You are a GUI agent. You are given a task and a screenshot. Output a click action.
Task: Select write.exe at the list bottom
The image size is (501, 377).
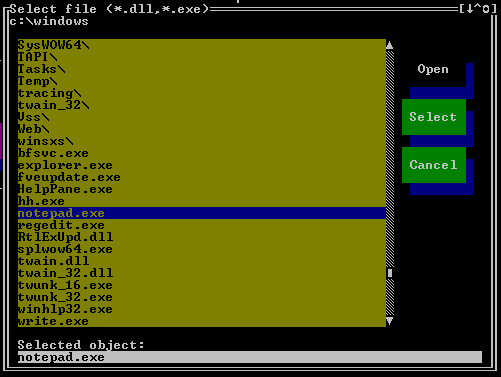(202, 321)
